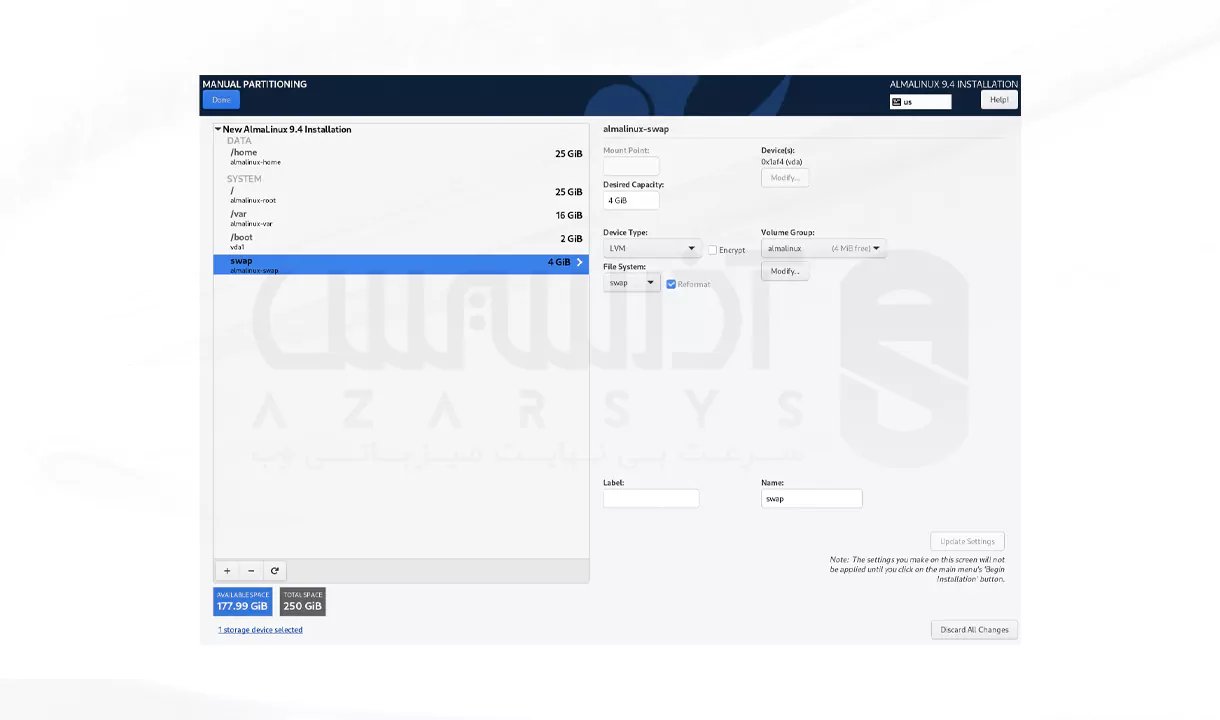Click the 0x1af4 (vda) device text
The image size is (1220, 720).
781,161
